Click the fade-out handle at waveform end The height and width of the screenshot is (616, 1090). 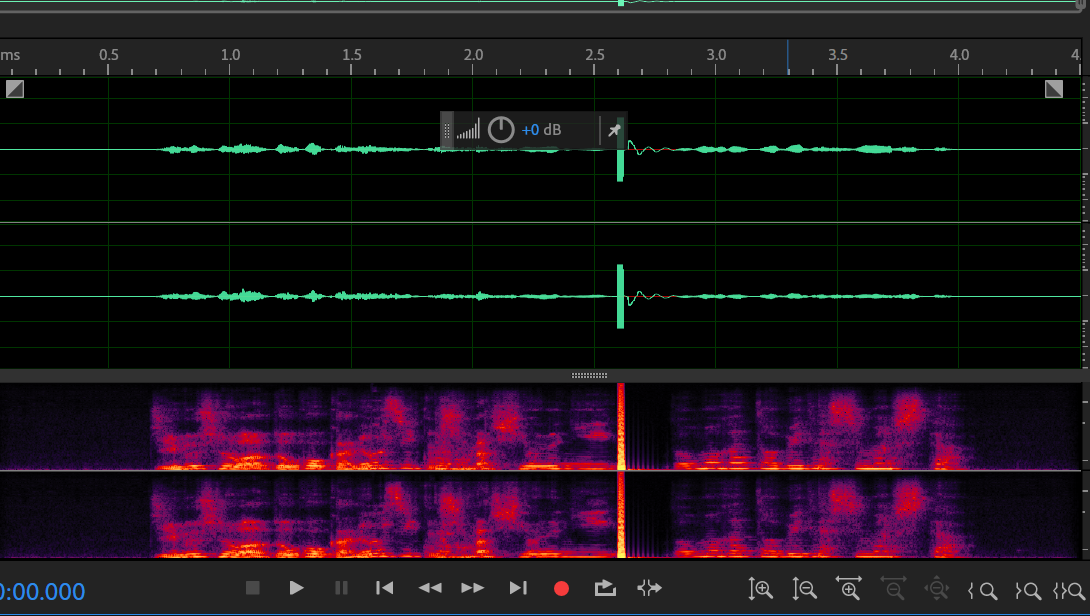[1054, 89]
